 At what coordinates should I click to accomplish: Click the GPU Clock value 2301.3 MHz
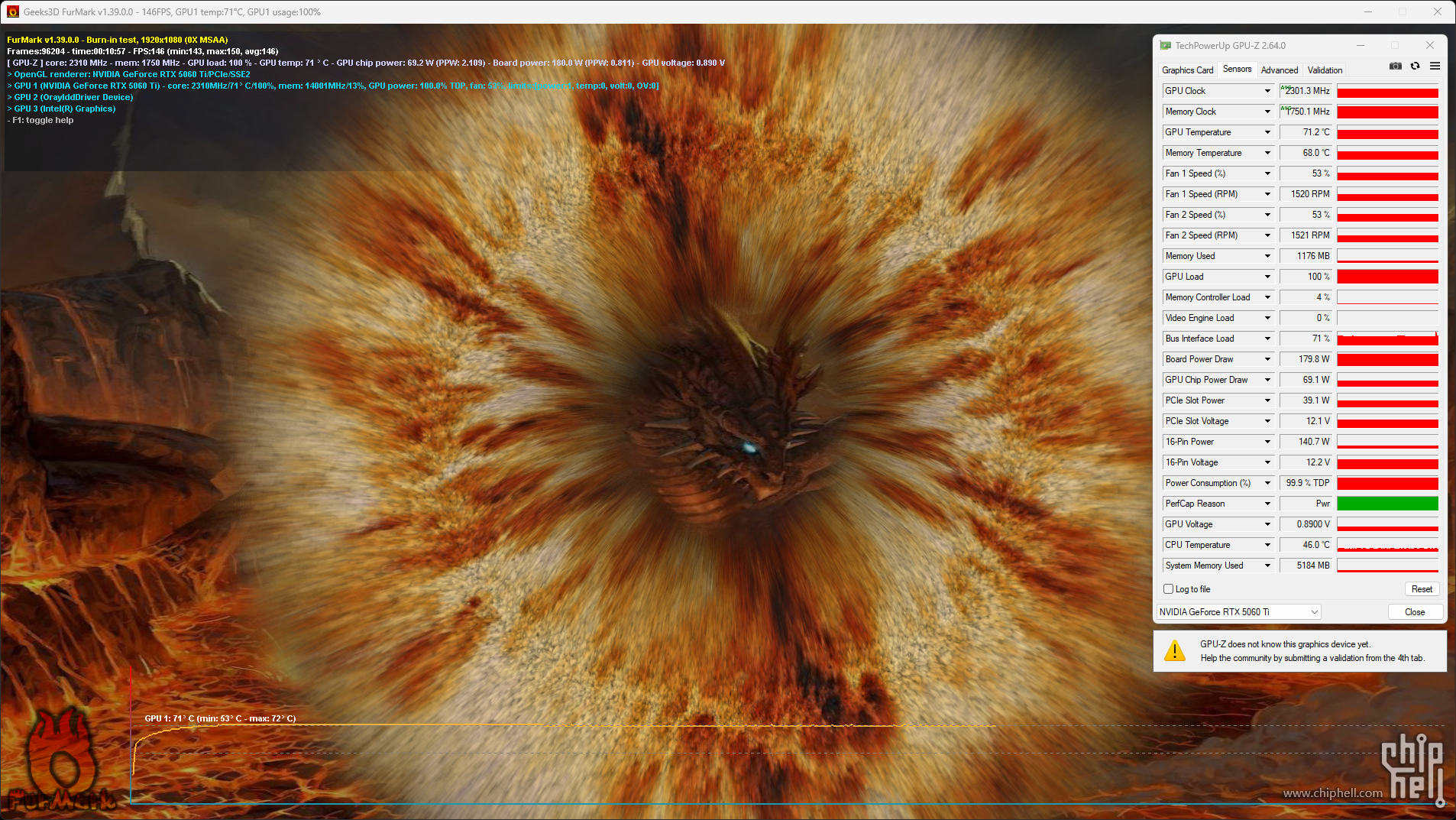[x=1306, y=91]
